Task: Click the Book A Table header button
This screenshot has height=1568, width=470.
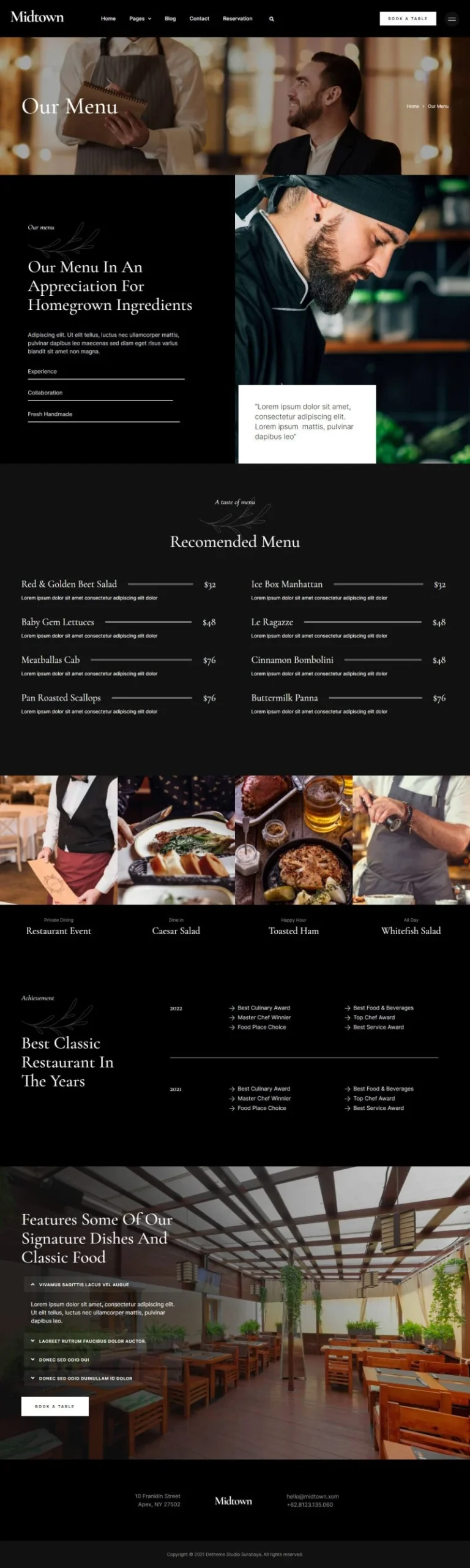Action: pyautogui.click(x=408, y=18)
